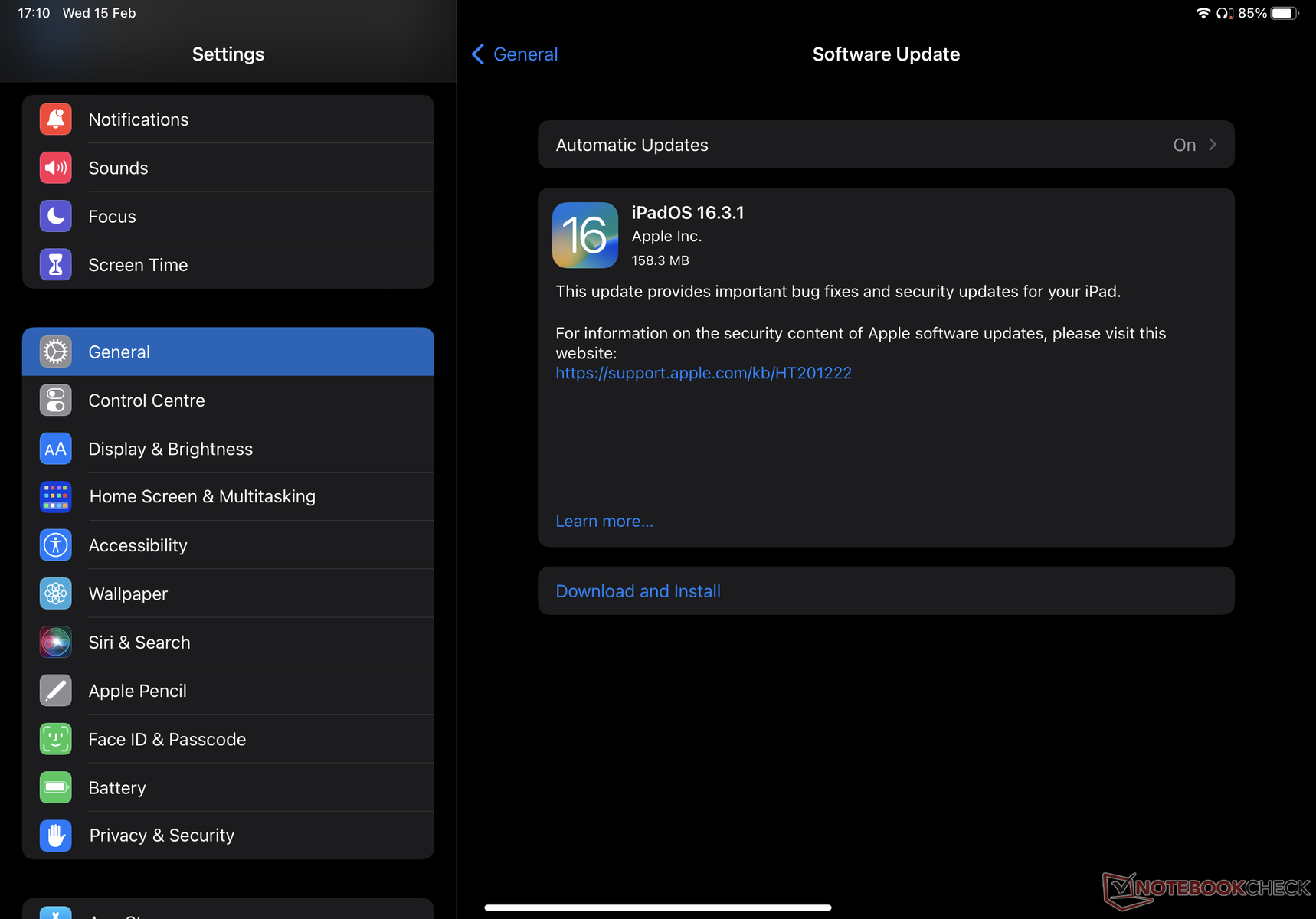Open Accessibility via its icon
The height and width of the screenshot is (919, 1316).
click(x=56, y=545)
